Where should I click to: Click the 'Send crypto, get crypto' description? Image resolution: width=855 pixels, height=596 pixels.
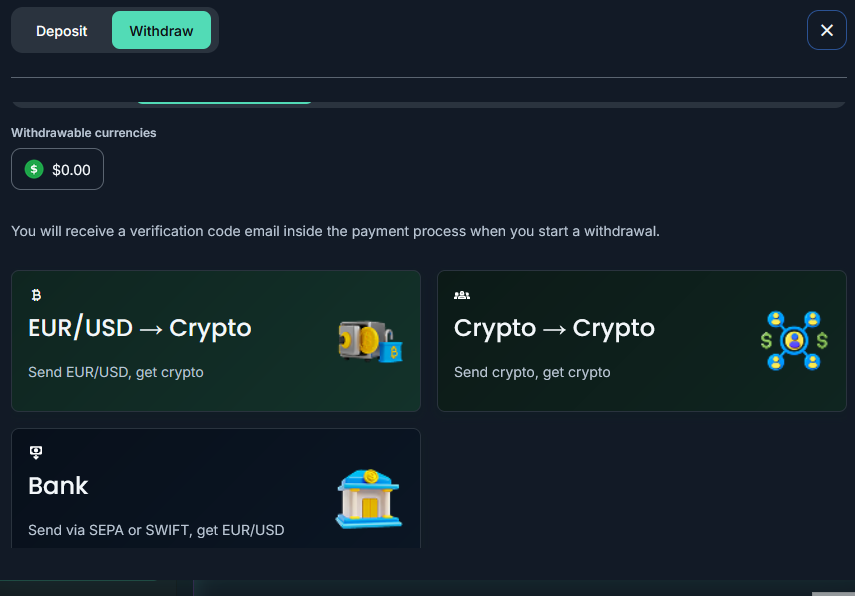[x=532, y=372]
